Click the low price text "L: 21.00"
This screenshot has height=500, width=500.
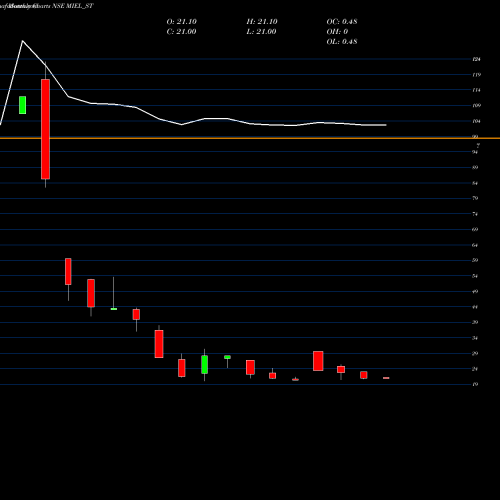pyautogui.click(x=261, y=32)
